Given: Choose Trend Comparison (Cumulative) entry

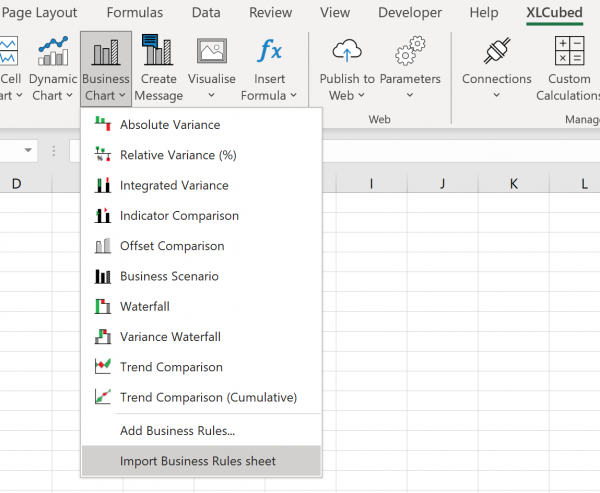Looking at the screenshot, I should pos(201,397).
